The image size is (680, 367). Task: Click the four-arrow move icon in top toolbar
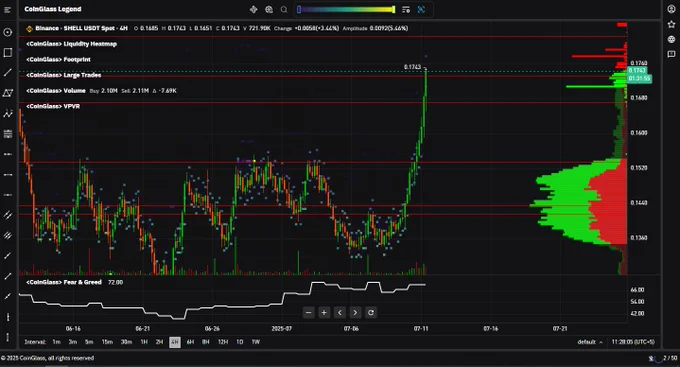pyautogui.click(x=254, y=10)
